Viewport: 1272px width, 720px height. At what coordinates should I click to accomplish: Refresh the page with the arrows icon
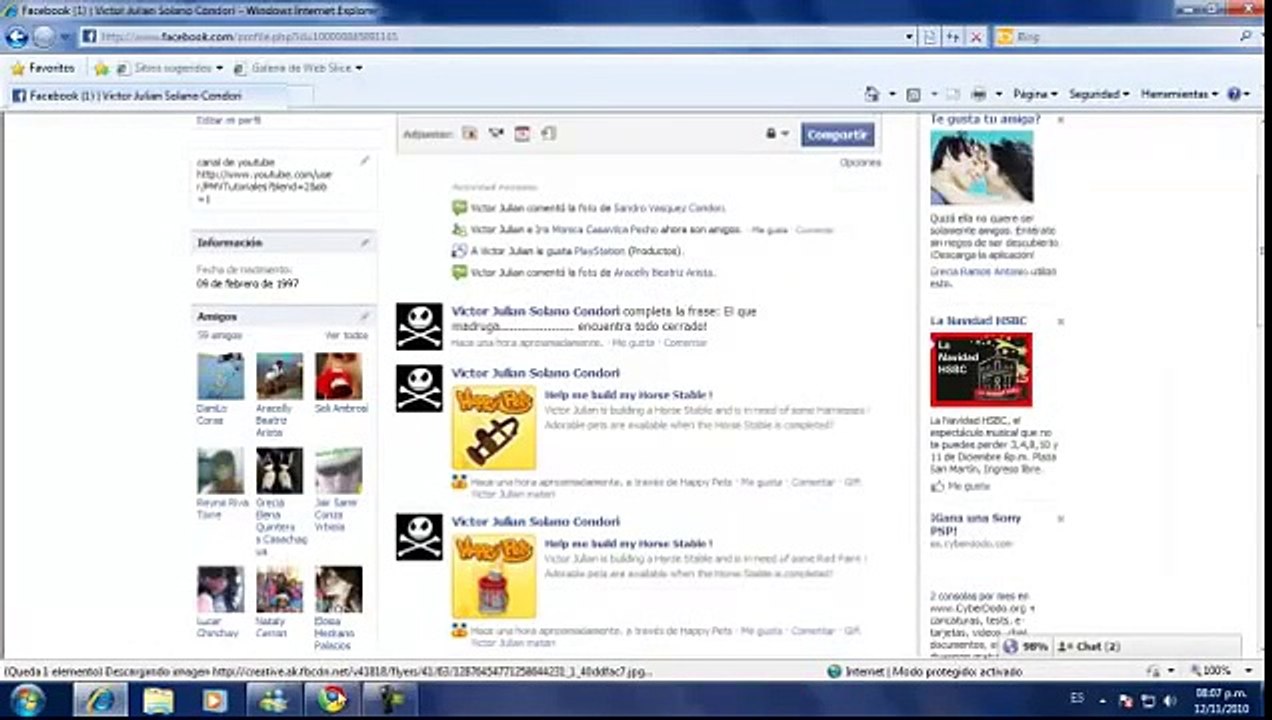point(953,37)
